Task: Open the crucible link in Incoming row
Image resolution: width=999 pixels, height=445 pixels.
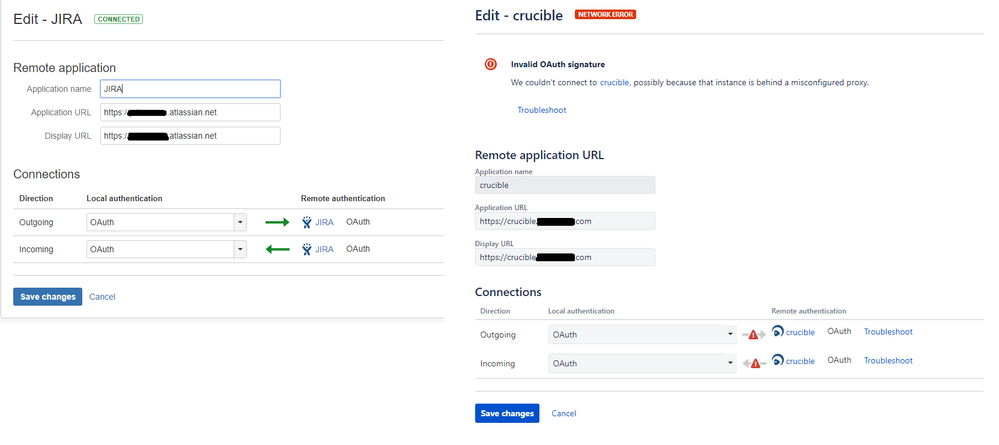Action: (800, 361)
